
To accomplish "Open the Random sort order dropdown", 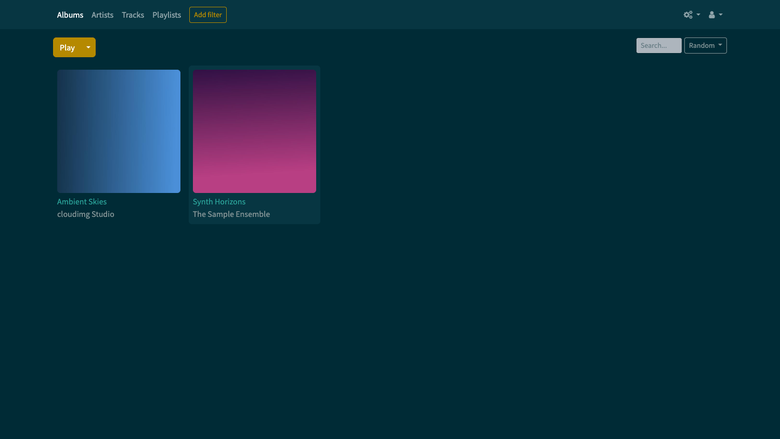I will click(x=705, y=45).
